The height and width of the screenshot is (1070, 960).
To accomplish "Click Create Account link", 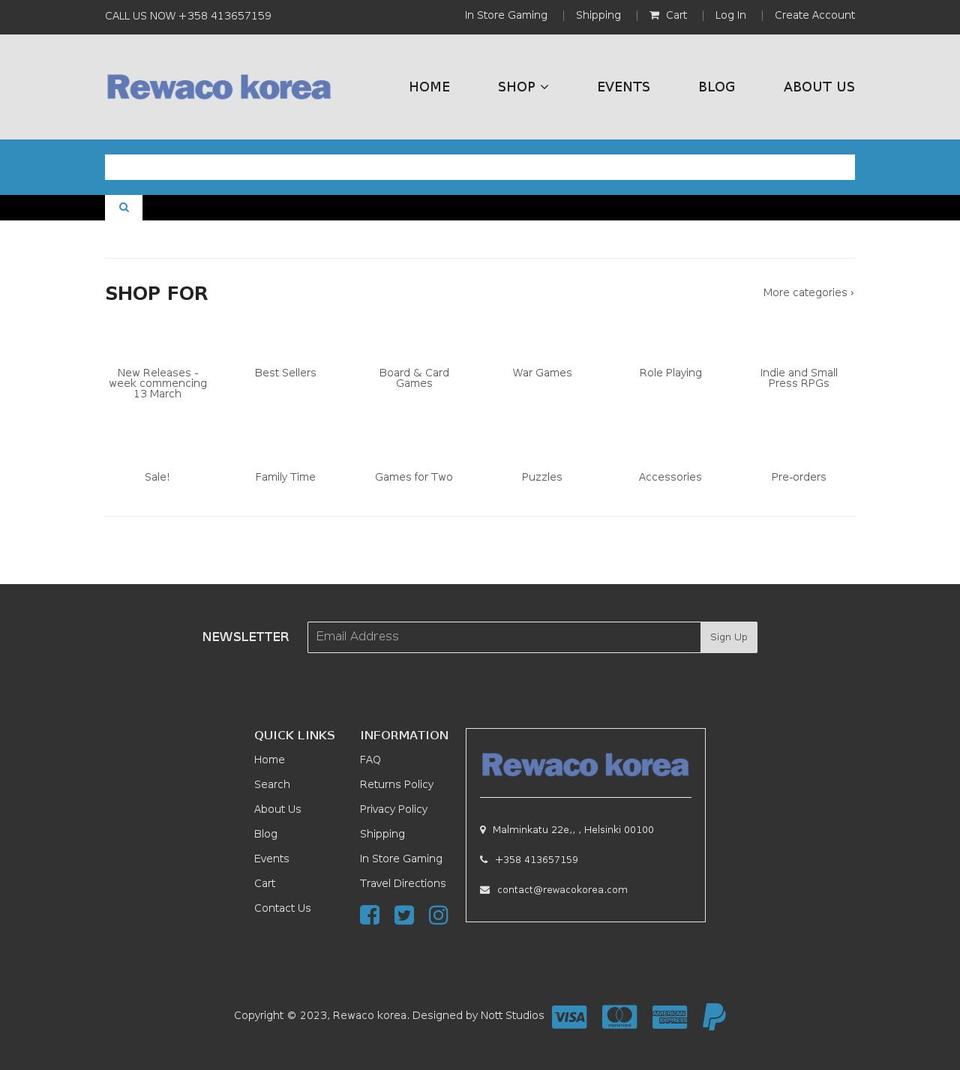I will [x=815, y=15].
